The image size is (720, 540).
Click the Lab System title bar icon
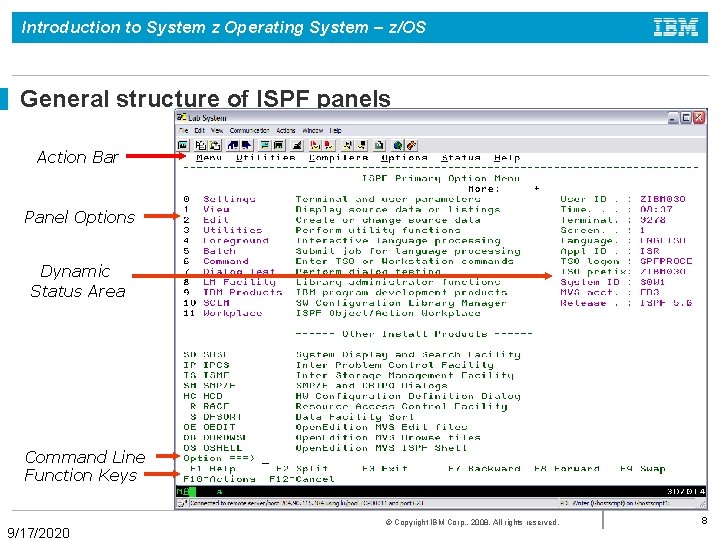click(181, 117)
